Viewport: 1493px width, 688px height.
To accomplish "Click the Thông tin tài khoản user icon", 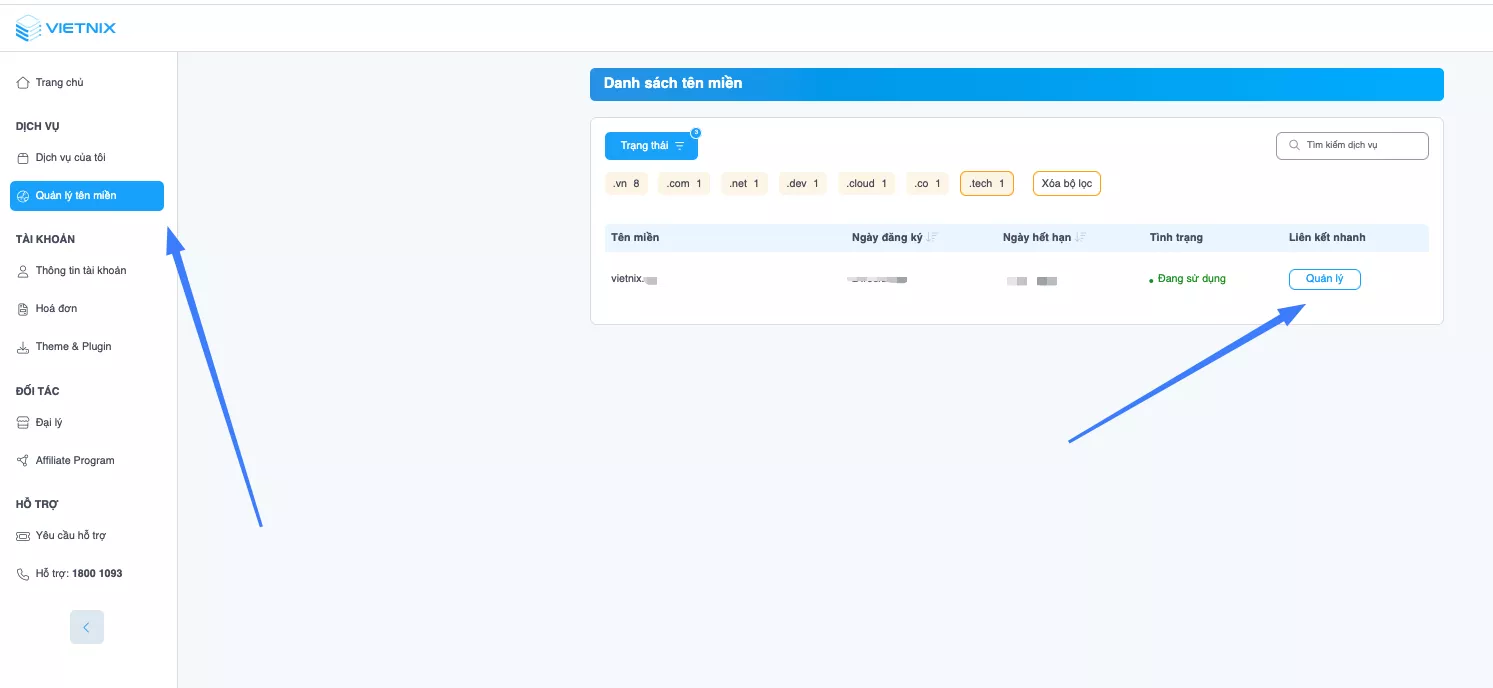I will [x=23, y=271].
